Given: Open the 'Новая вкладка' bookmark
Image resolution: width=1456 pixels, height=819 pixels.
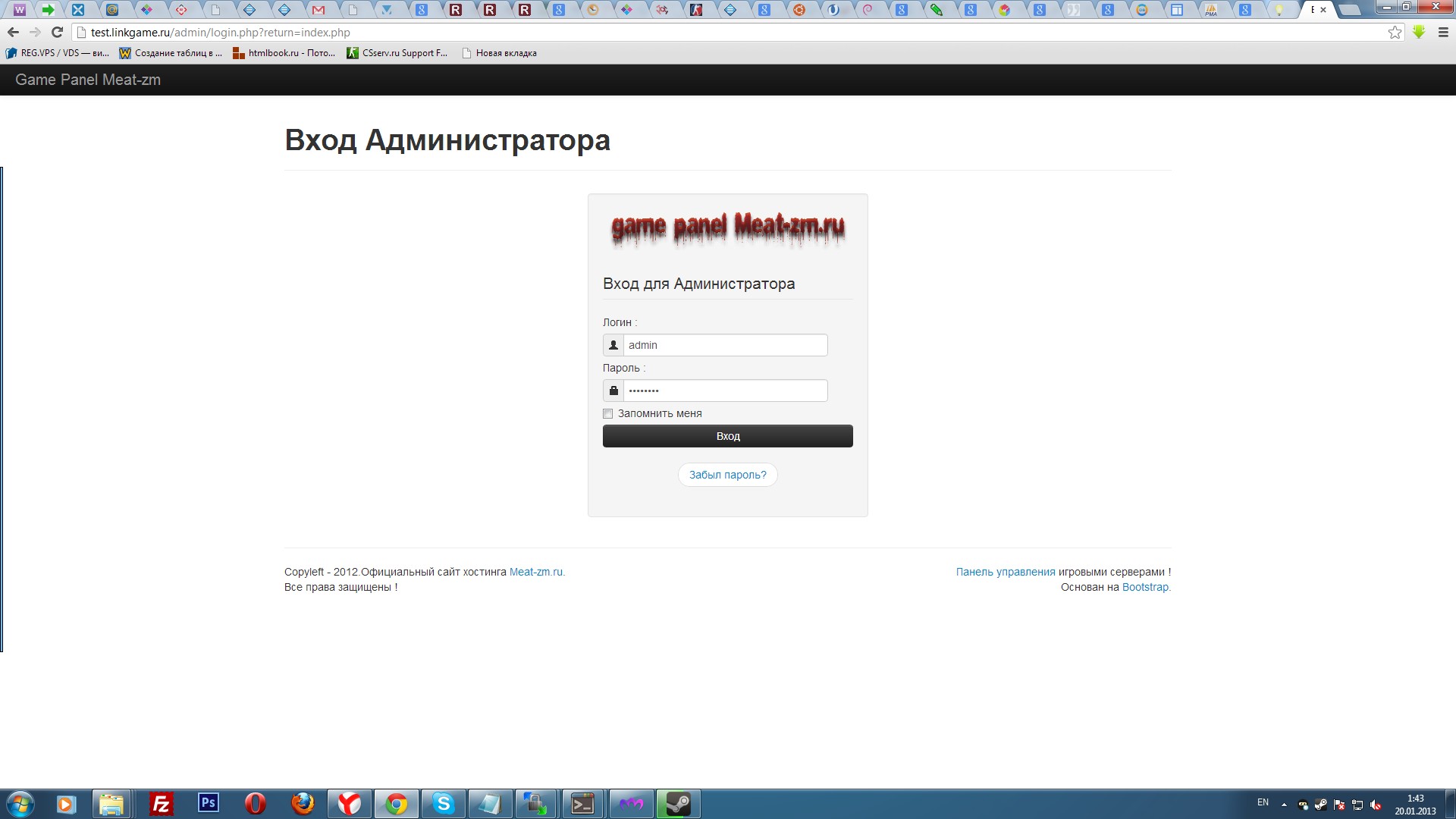Looking at the screenshot, I should [x=499, y=53].
